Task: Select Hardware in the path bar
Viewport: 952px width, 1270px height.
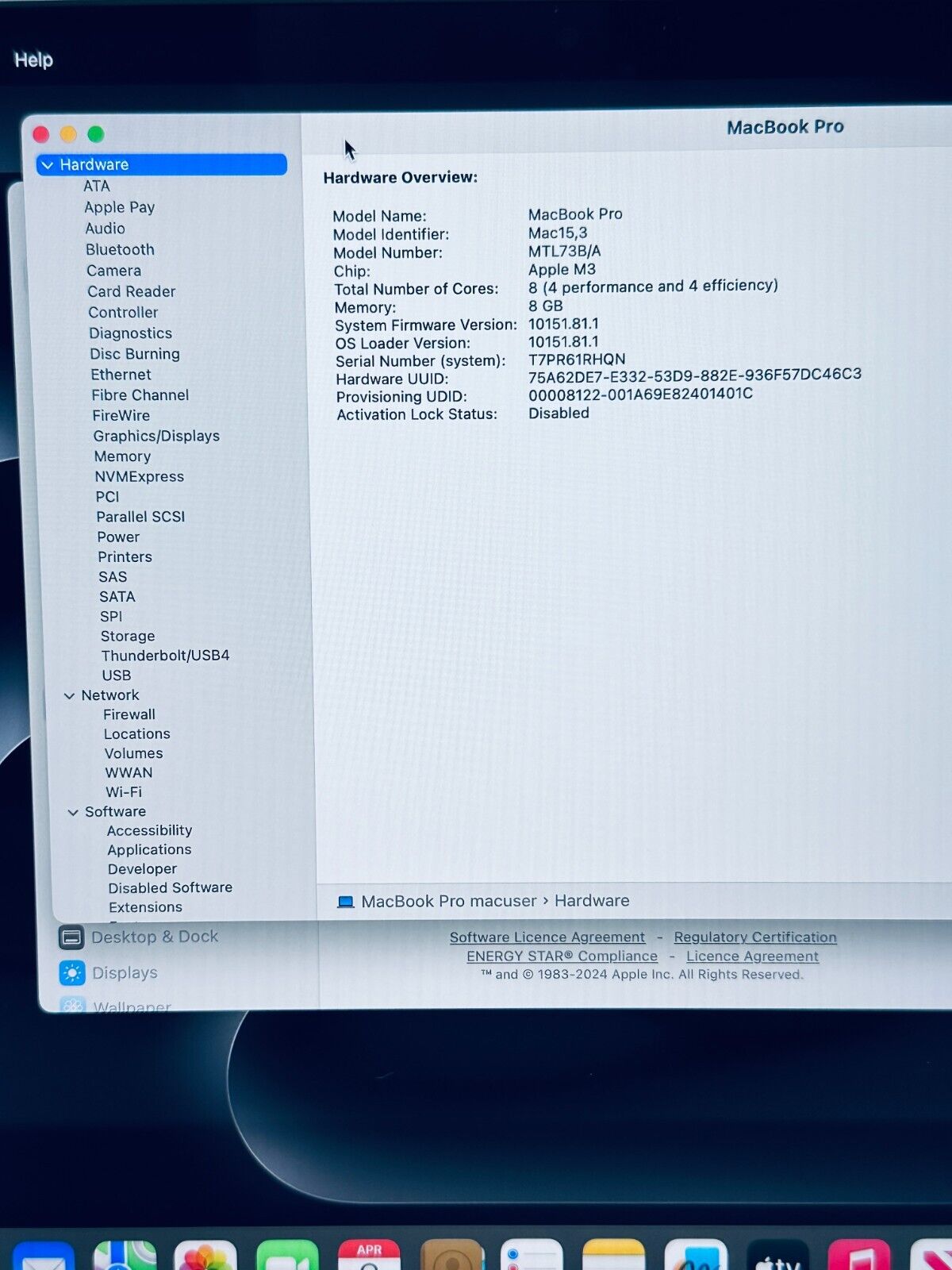Action: point(592,901)
